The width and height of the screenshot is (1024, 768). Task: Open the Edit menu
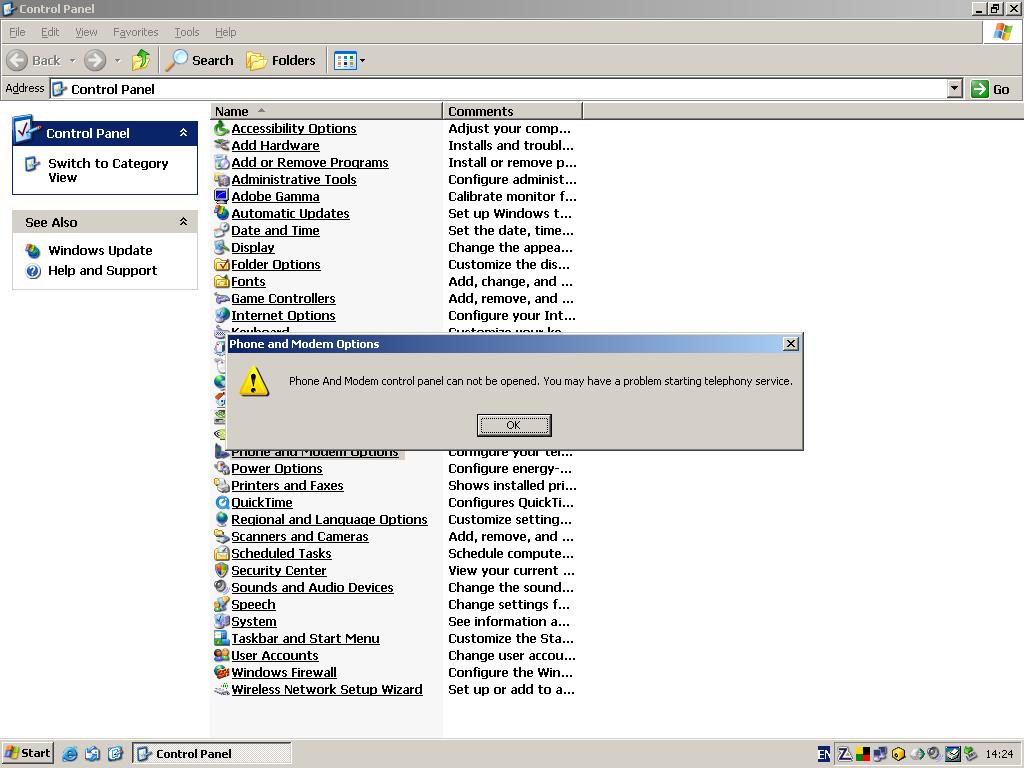(x=50, y=32)
